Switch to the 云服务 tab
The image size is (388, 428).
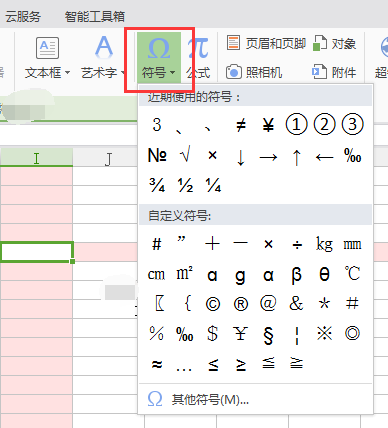tap(23, 17)
